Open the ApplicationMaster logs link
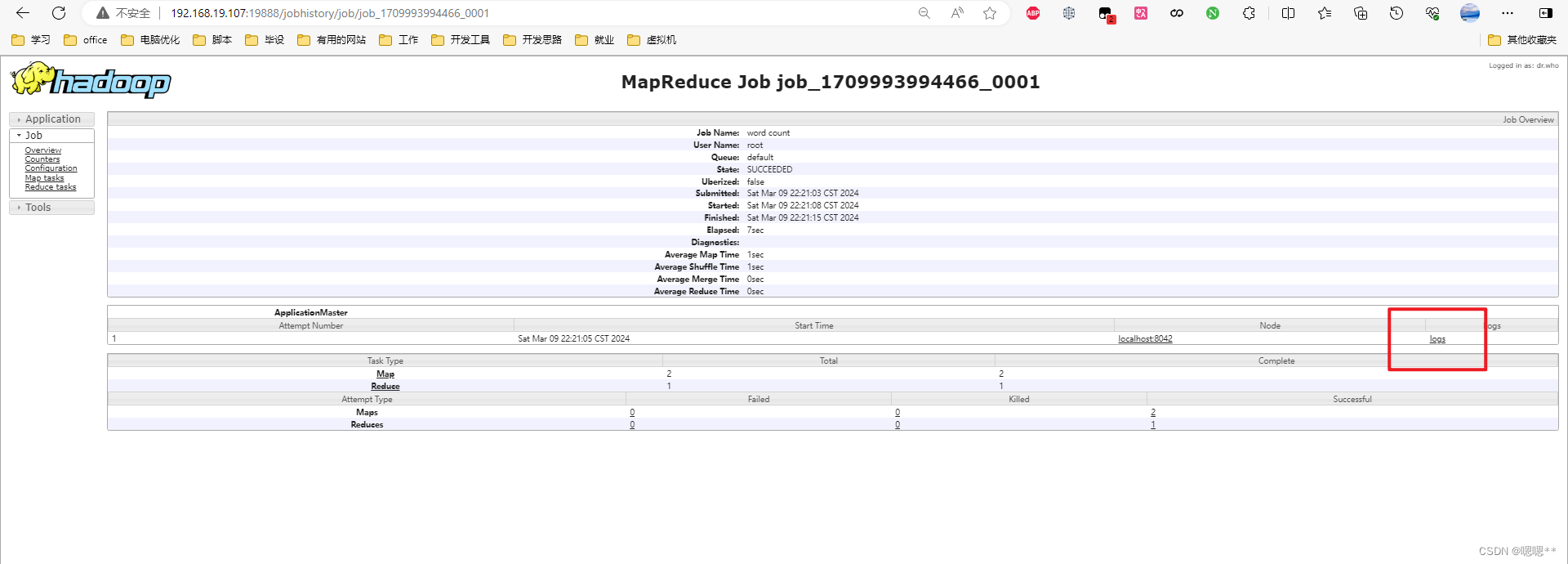Image resolution: width=1568 pixels, height=564 pixels. (x=1437, y=339)
